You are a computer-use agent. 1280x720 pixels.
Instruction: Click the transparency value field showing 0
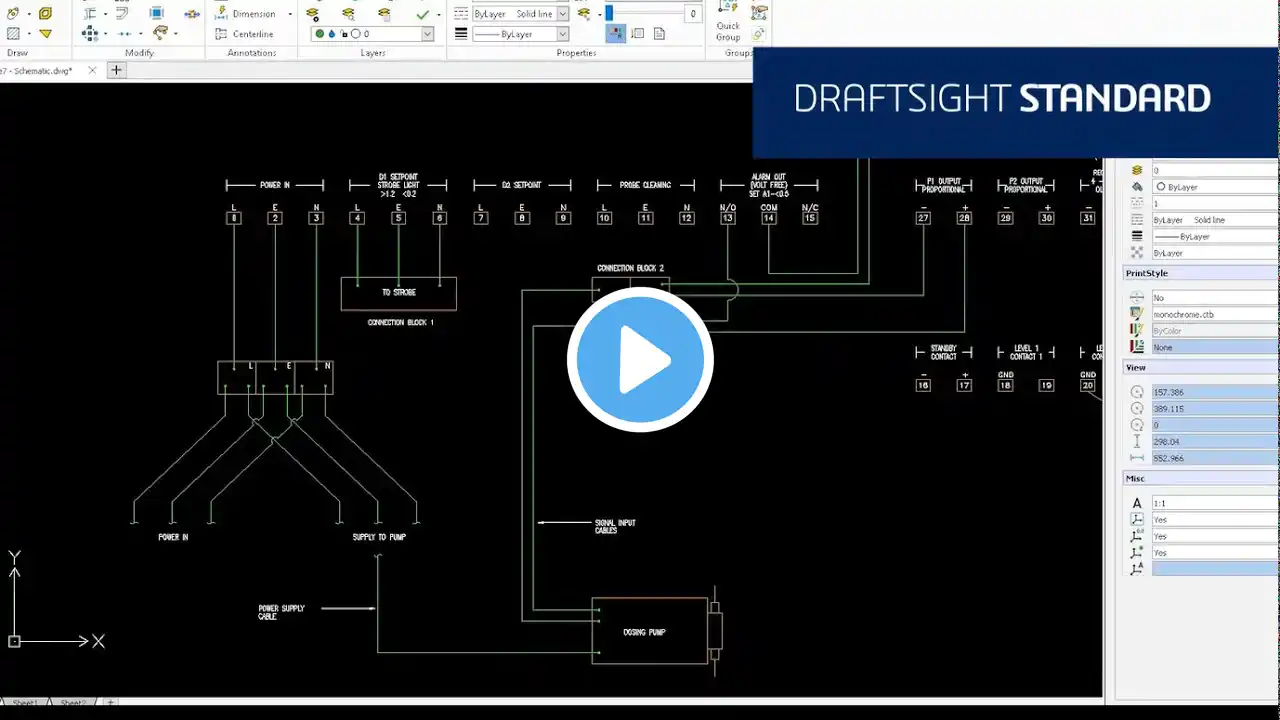point(692,14)
